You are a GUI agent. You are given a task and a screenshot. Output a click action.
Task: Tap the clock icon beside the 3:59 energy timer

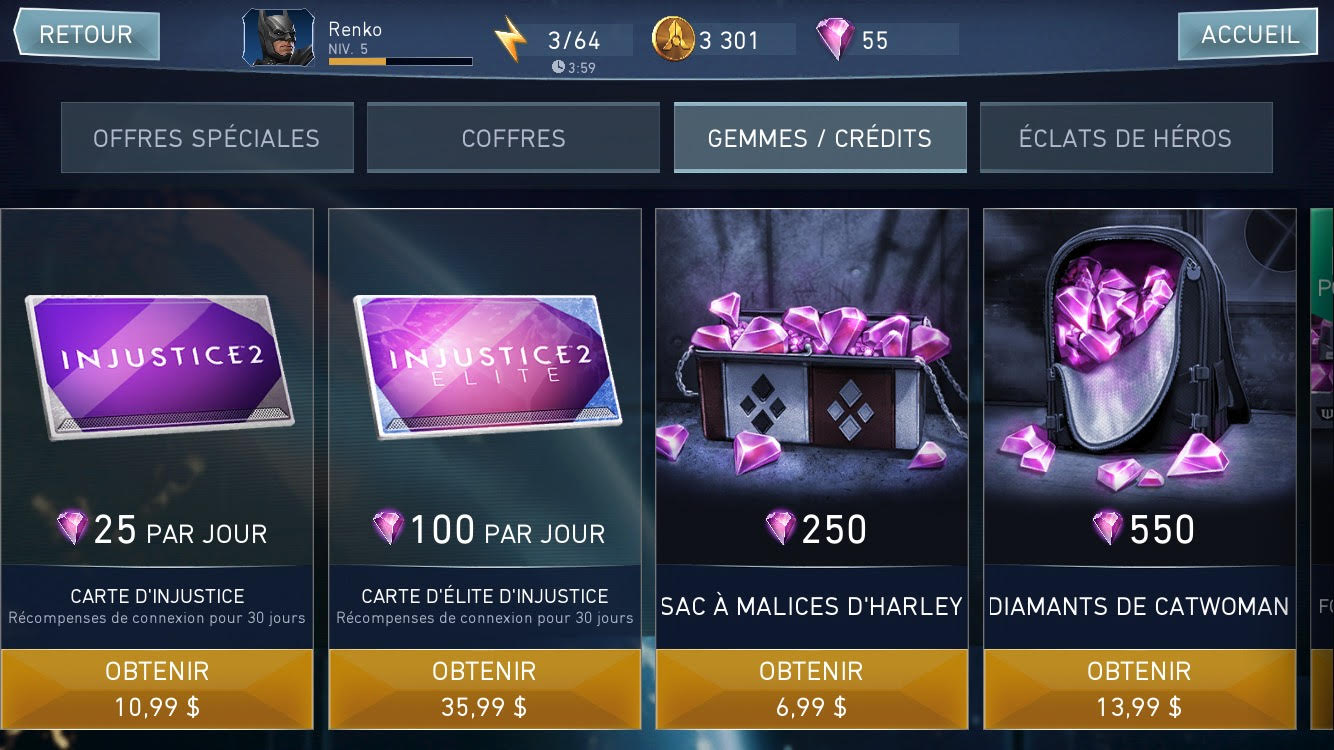click(558, 67)
